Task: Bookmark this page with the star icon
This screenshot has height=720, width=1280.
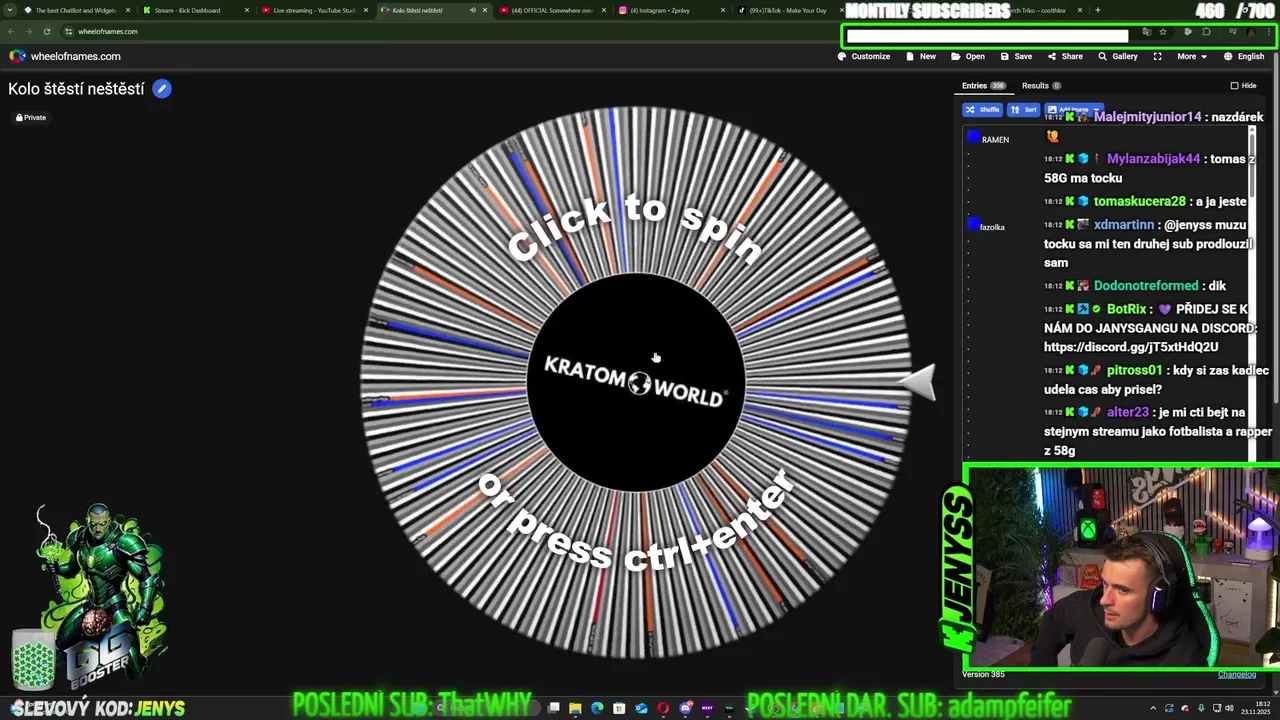Action: pos(1162,32)
